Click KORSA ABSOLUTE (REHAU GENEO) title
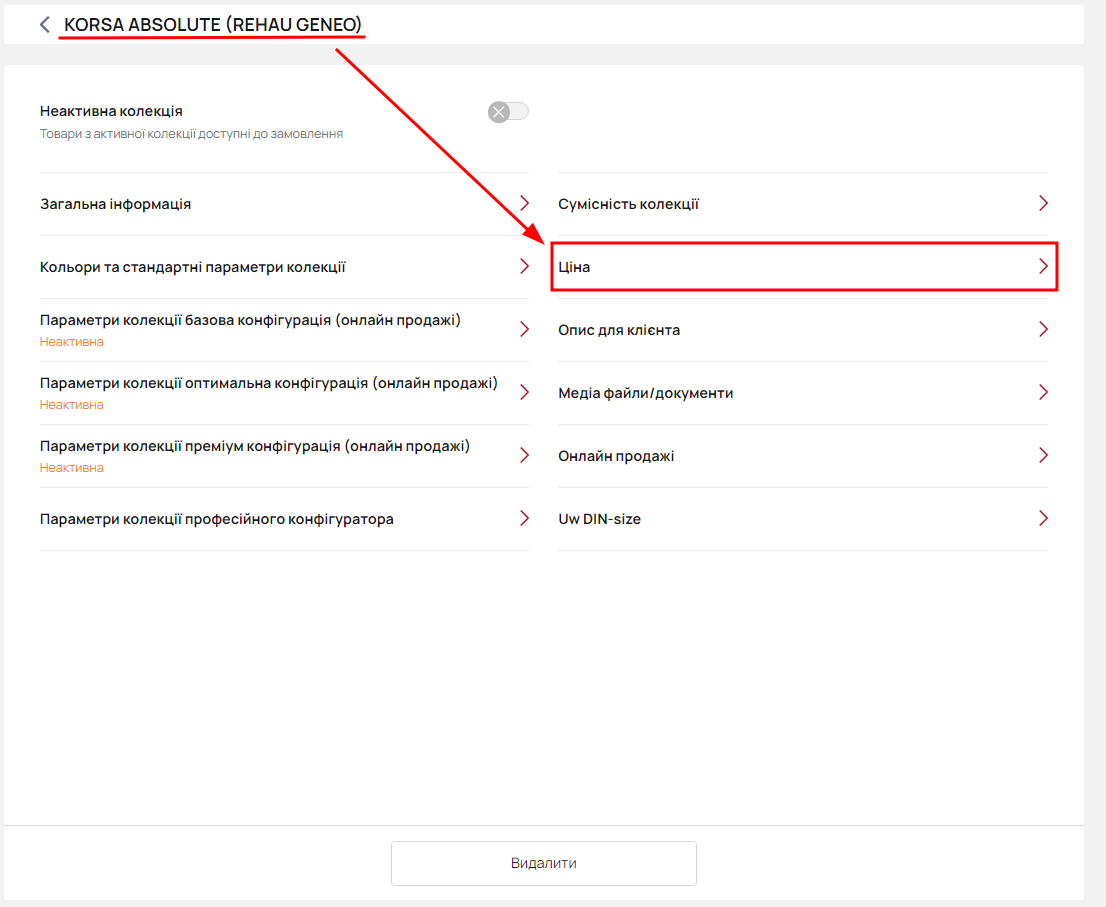 tap(212, 25)
